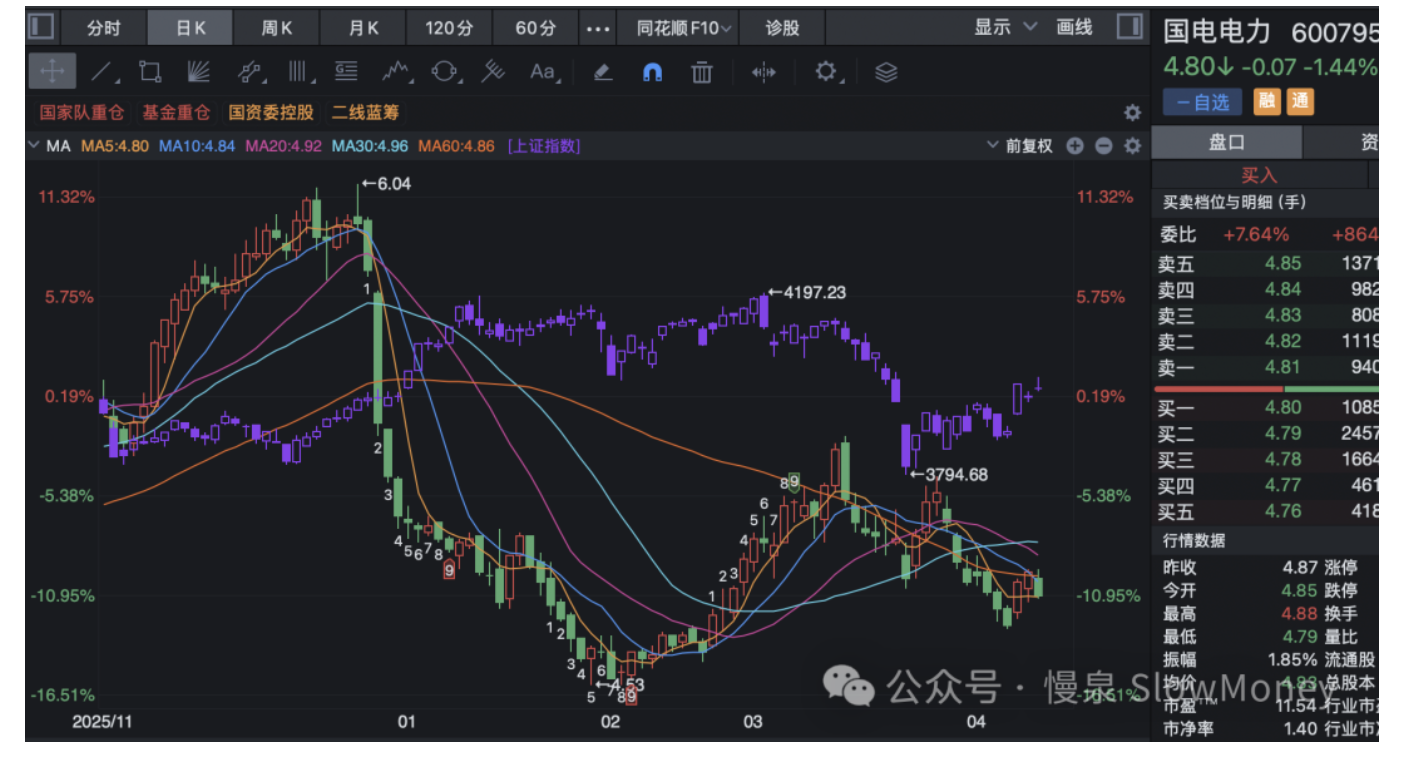The image size is (1416, 778).
Task: Select the circle/ellipse drawing tool
Action: tap(445, 72)
